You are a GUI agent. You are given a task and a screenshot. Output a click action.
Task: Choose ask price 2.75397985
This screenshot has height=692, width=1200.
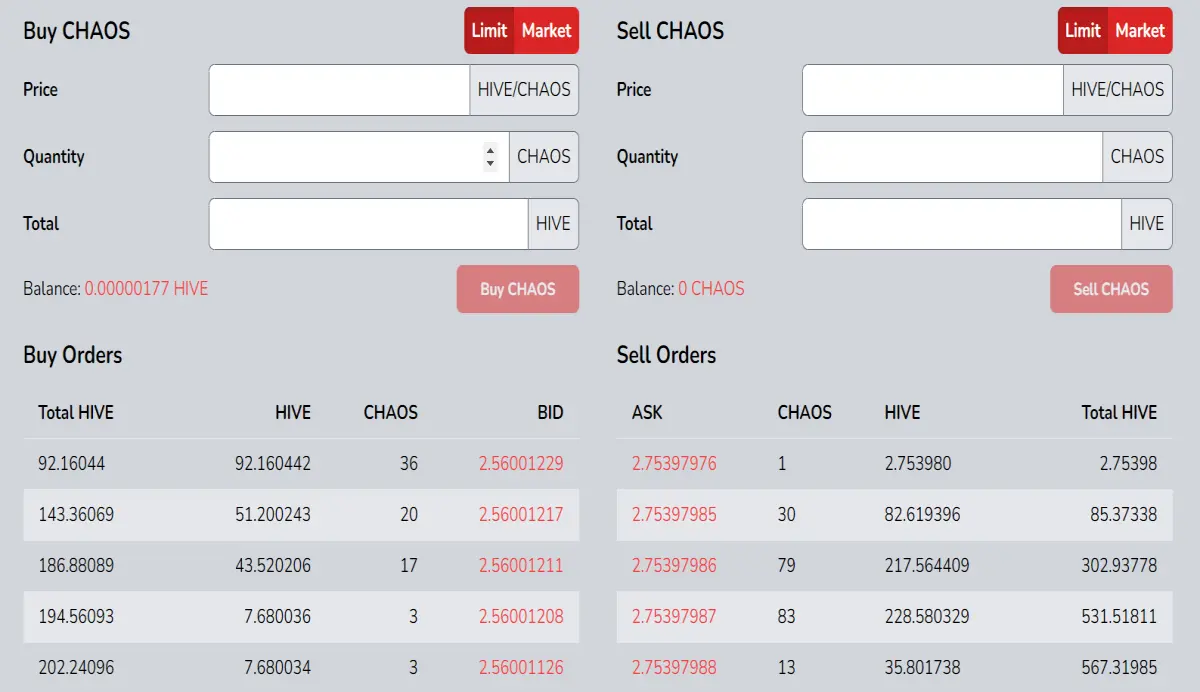tap(674, 515)
